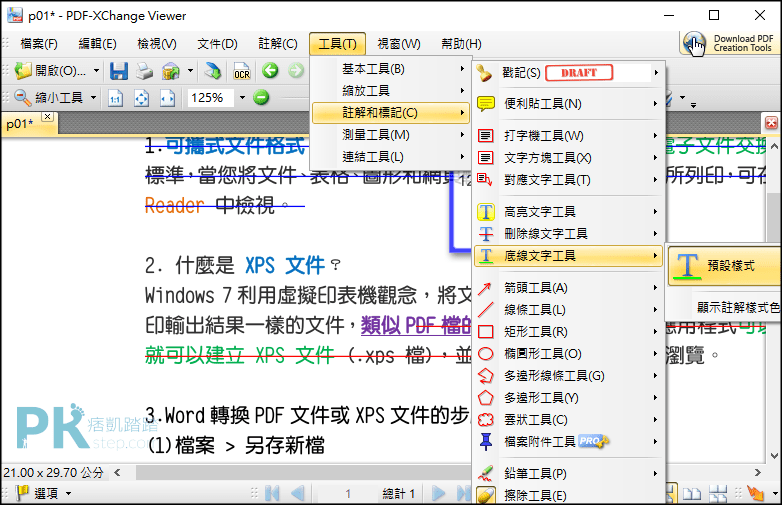782x505 pixels.
Task: Expand the 便利貼工具(N) submenu arrow
Action: pyautogui.click(x=655, y=104)
